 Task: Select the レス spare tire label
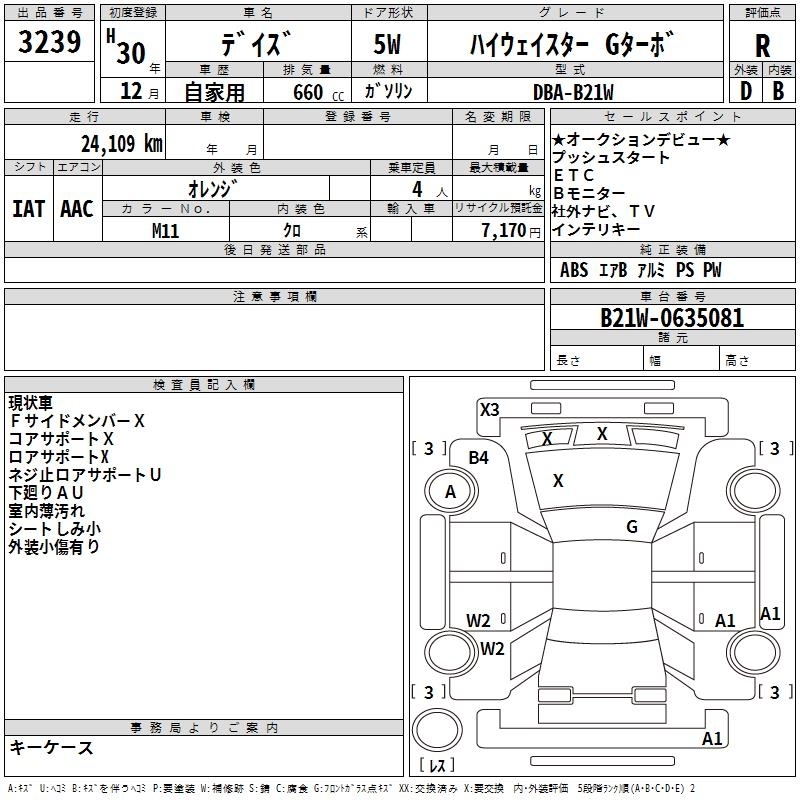coord(437,765)
